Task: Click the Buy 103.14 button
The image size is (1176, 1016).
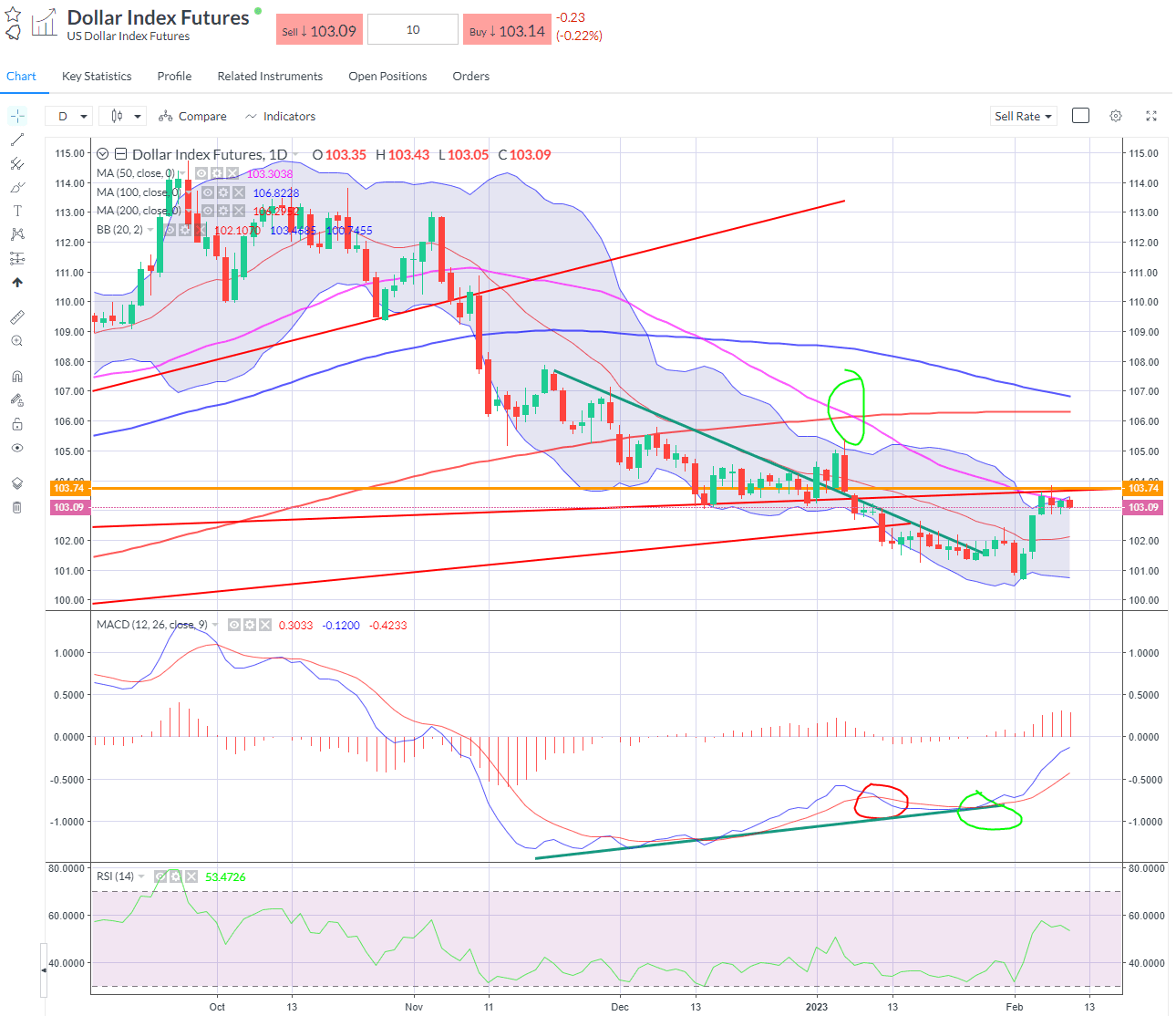Action: click(x=507, y=30)
